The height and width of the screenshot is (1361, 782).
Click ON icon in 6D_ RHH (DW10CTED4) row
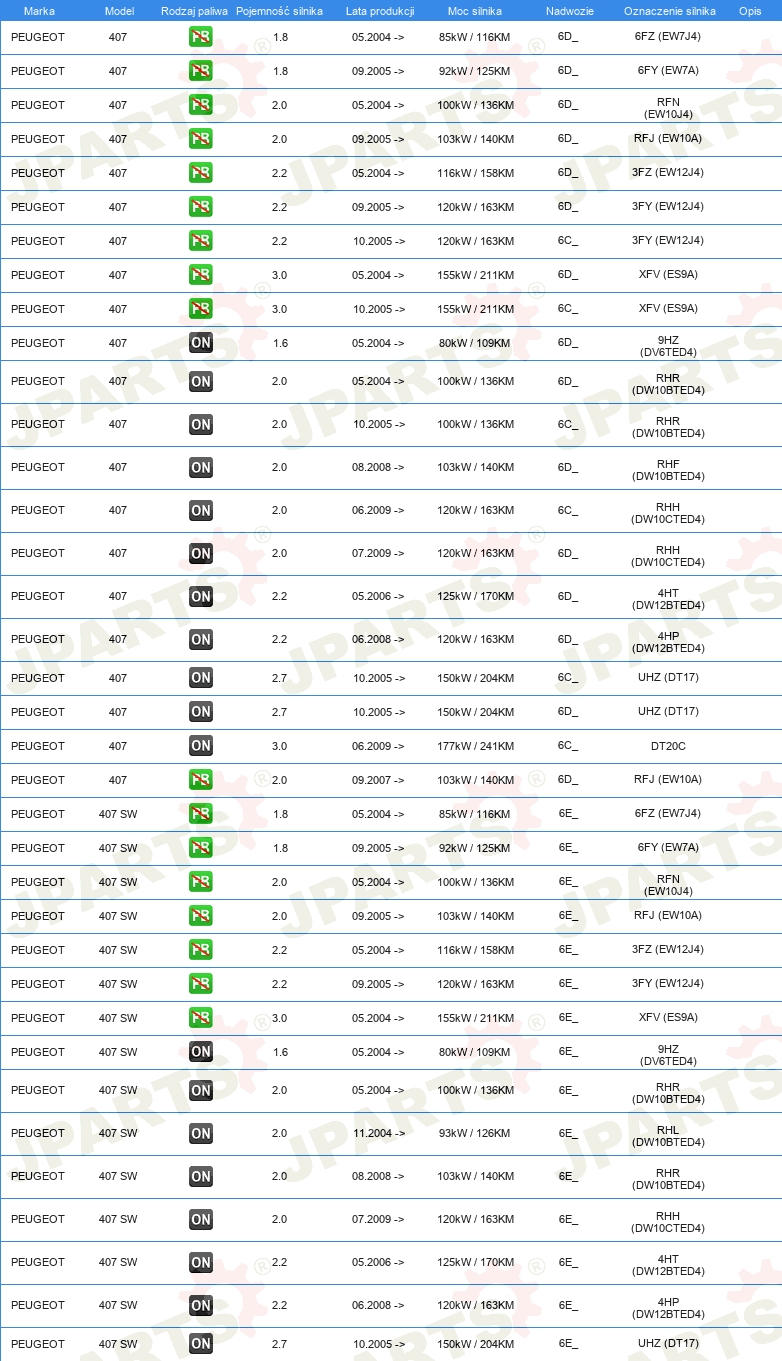point(201,553)
